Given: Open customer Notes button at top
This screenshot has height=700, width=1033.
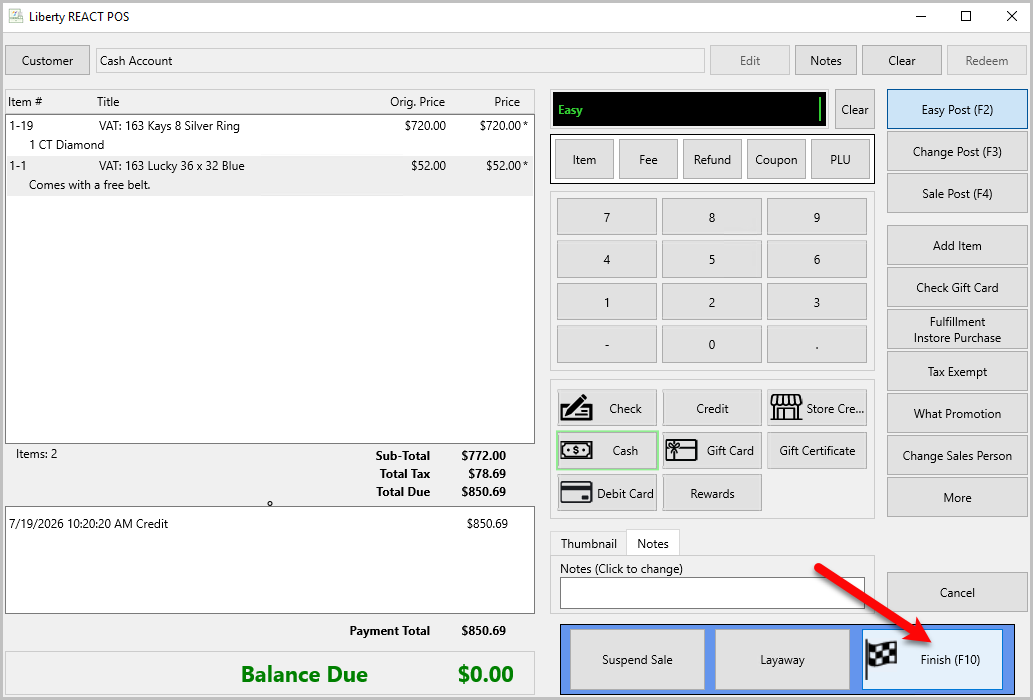Looking at the screenshot, I should (x=825, y=61).
